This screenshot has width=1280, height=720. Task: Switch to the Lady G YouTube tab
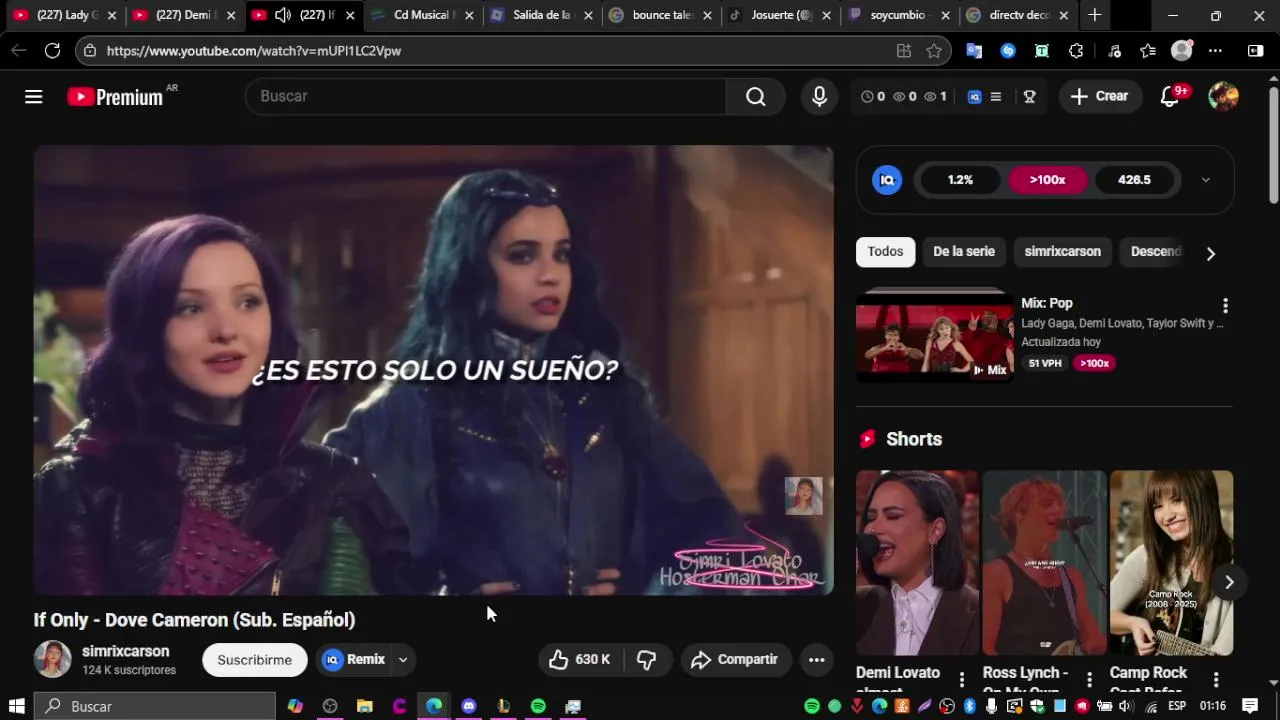pyautogui.click(x=64, y=15)
